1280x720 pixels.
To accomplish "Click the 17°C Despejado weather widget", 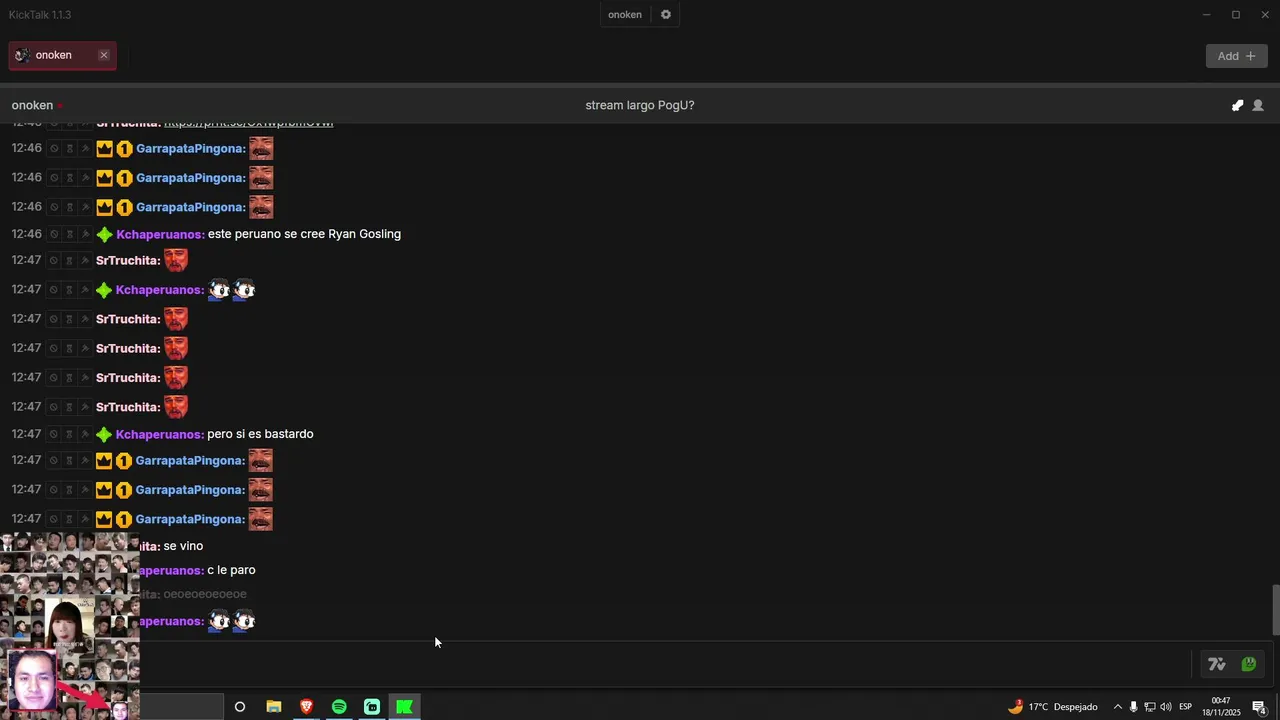I will (x=1053, y=707).
